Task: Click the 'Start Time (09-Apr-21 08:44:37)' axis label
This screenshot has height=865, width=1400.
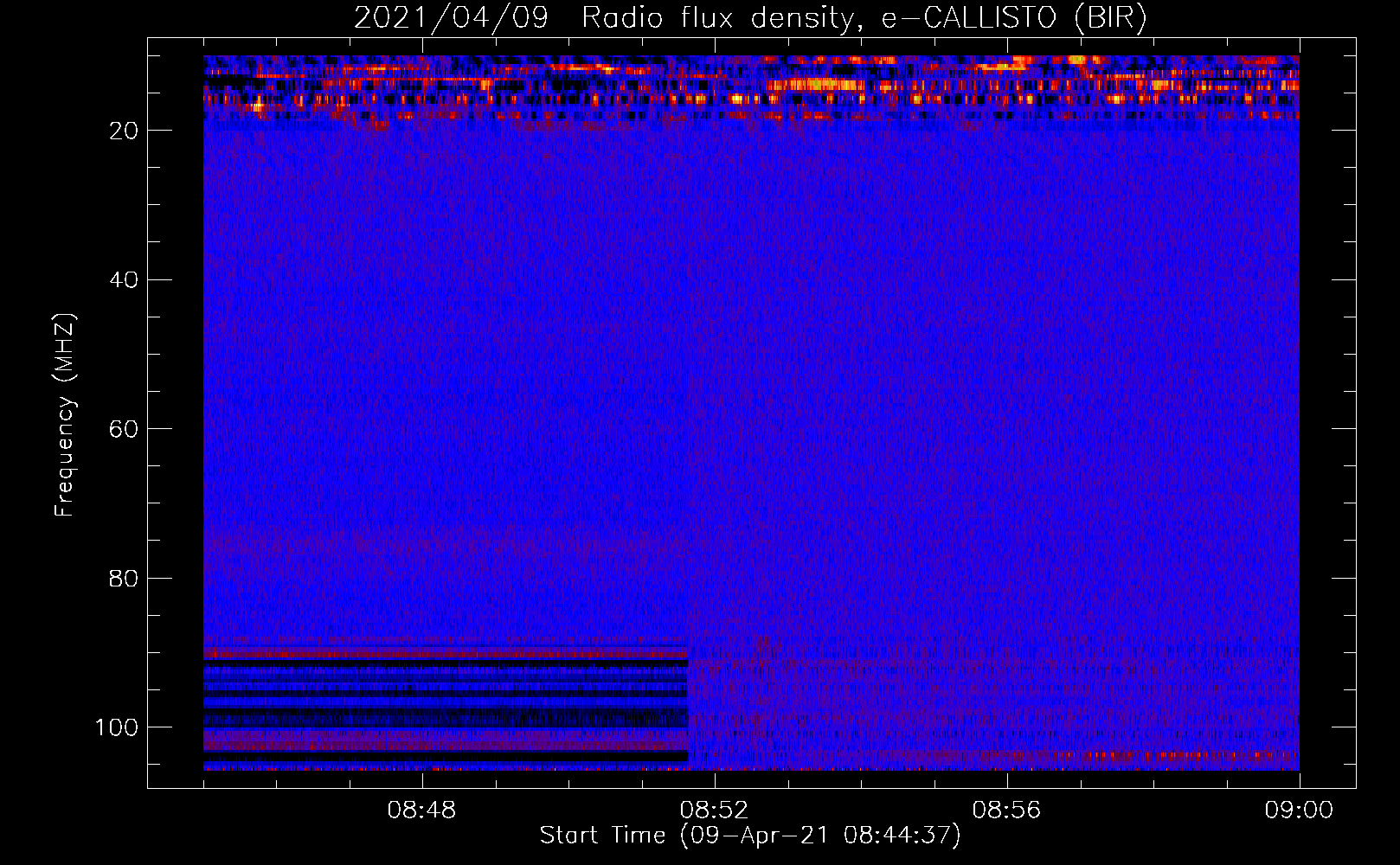Action: [750, 836]
